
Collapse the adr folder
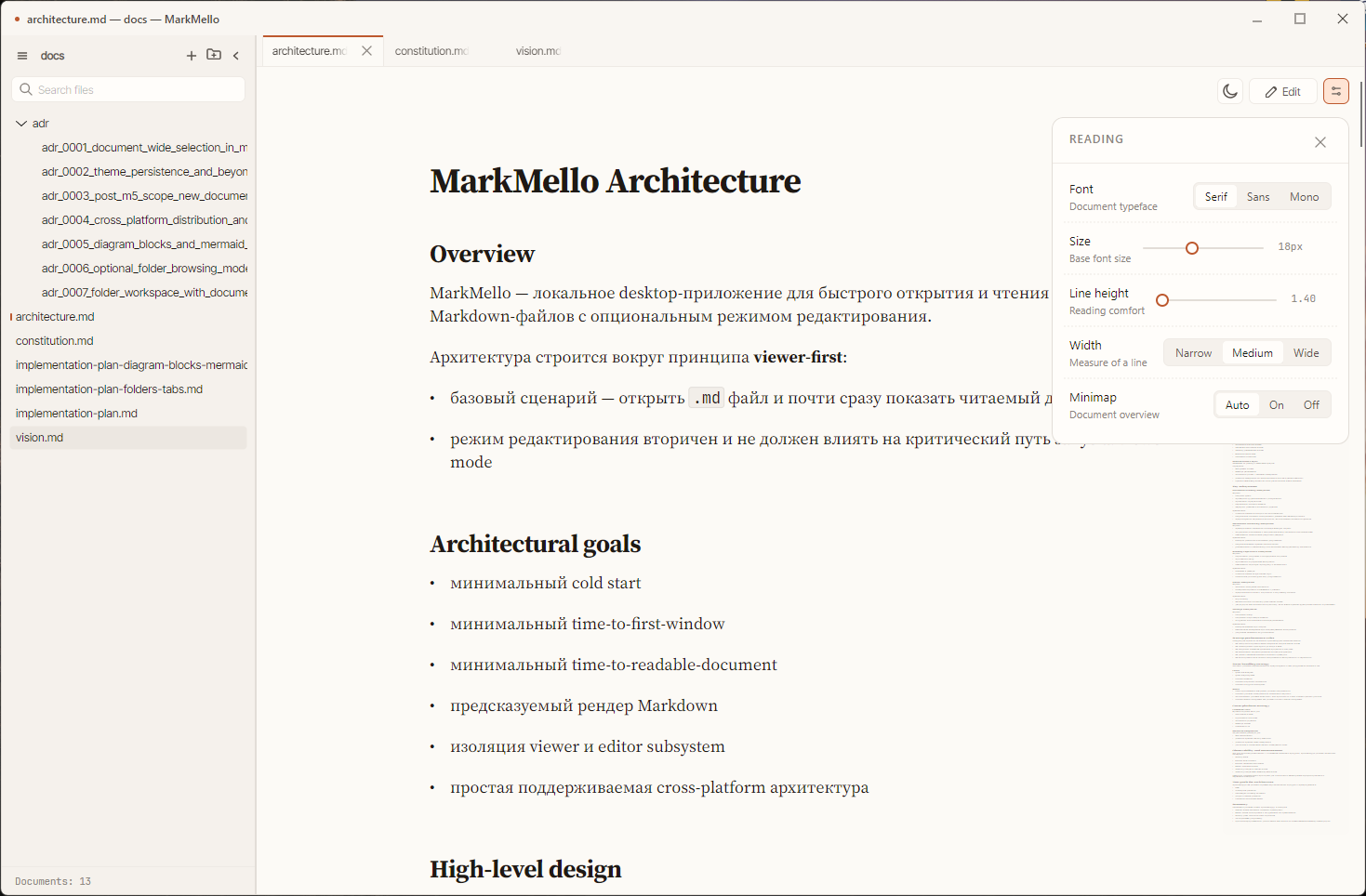click(x=21, y=124)
